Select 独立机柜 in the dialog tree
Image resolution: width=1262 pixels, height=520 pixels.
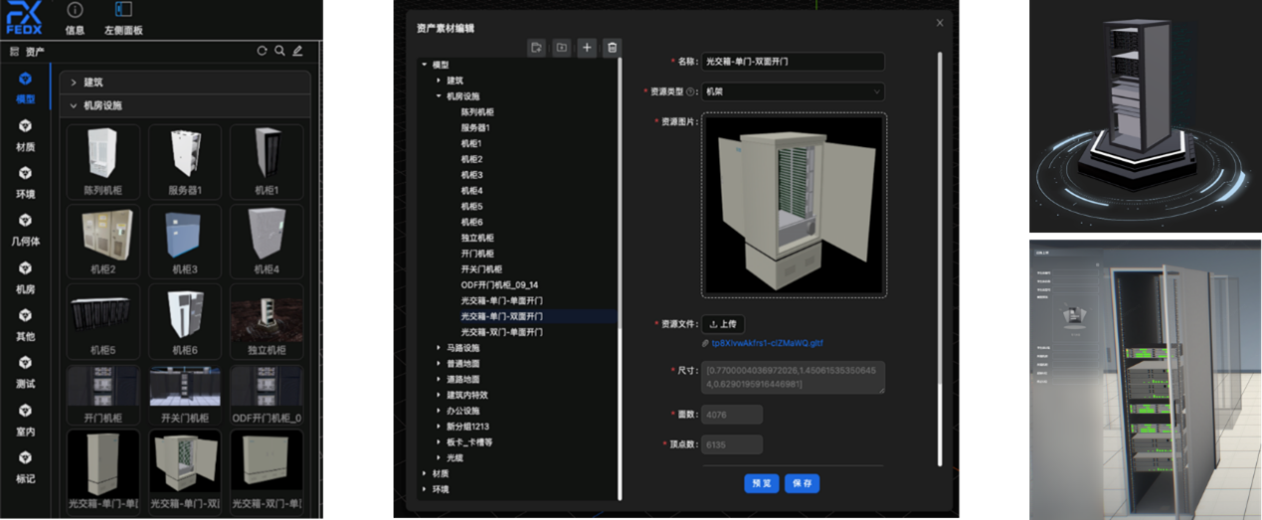click(x=476, y=238)
